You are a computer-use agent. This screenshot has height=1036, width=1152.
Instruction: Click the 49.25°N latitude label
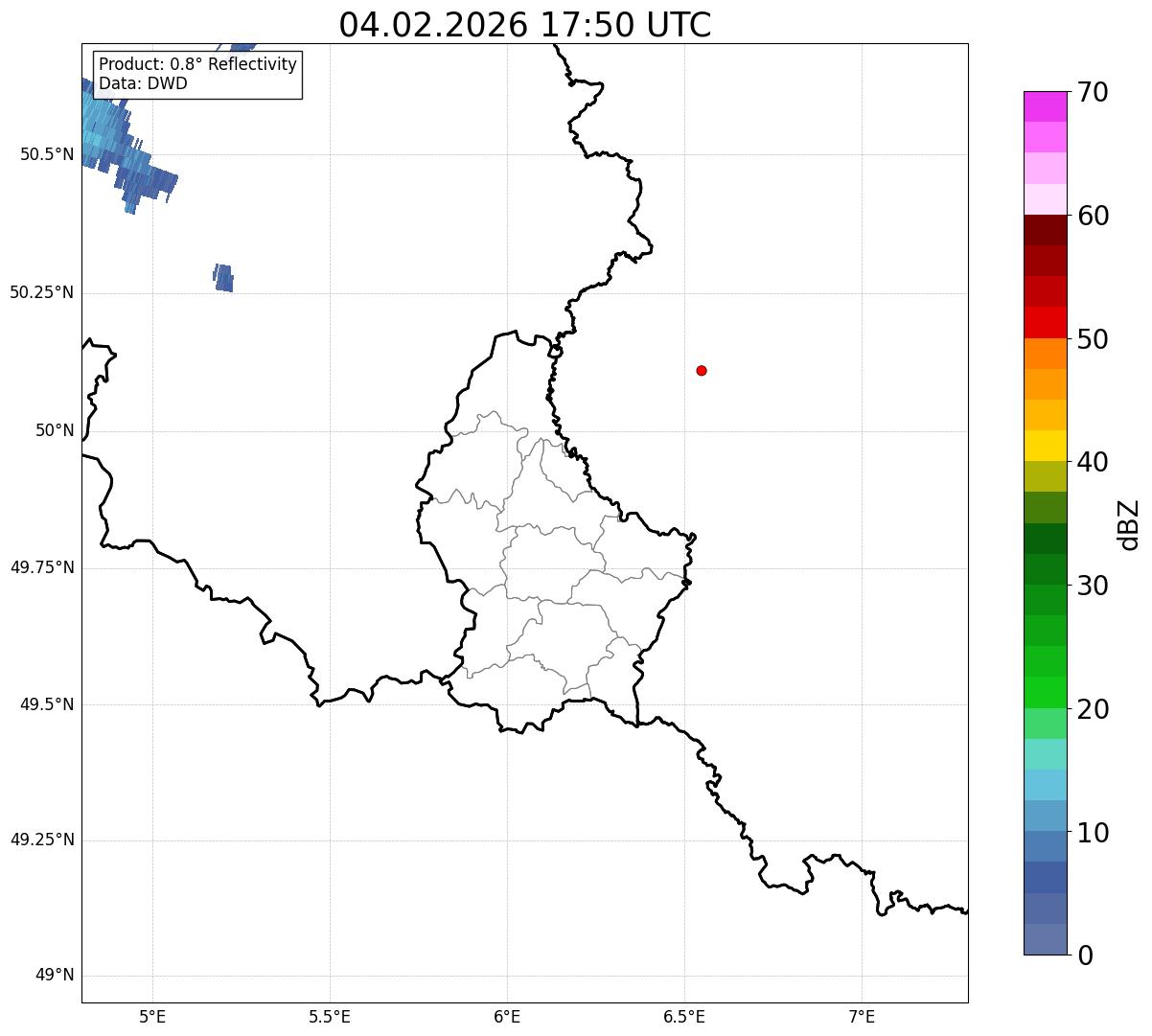(41, 840)
